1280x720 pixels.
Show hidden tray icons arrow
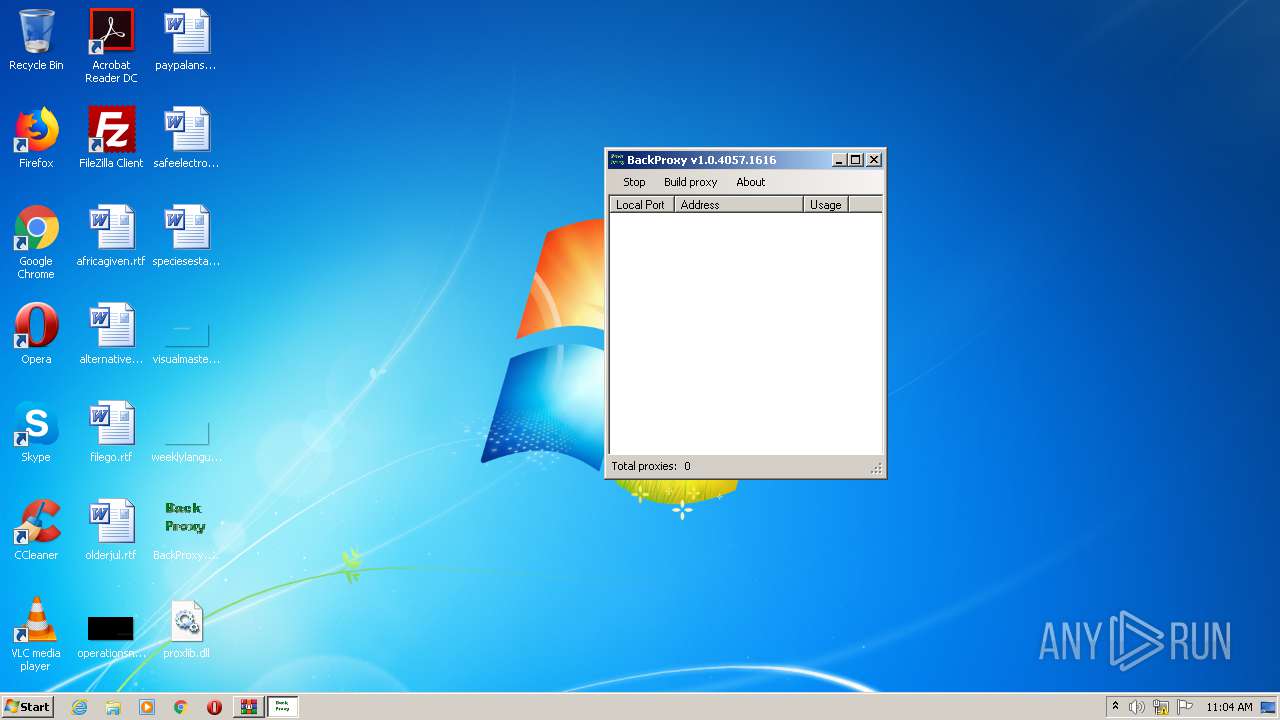pos(1115,707)
